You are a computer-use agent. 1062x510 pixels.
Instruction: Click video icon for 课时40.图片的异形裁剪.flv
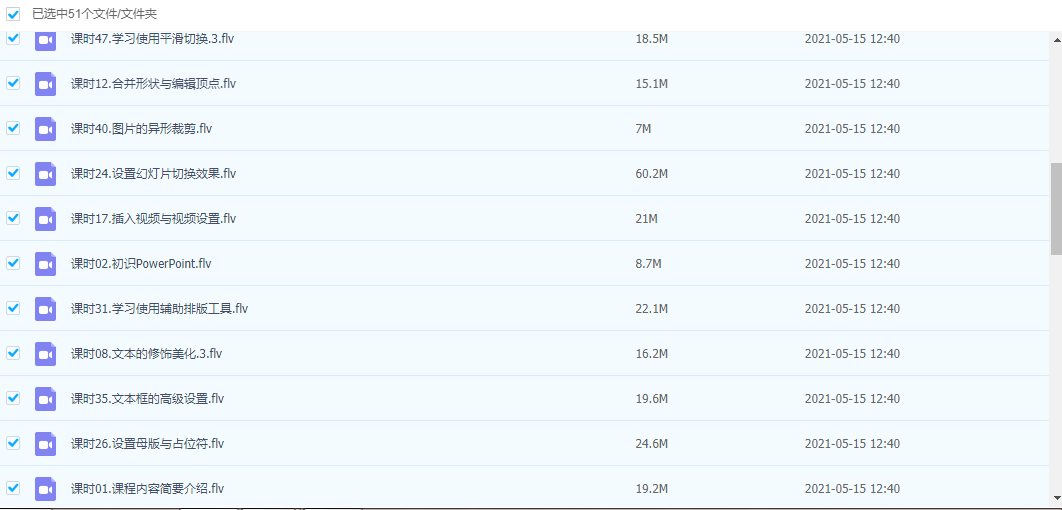45,129
